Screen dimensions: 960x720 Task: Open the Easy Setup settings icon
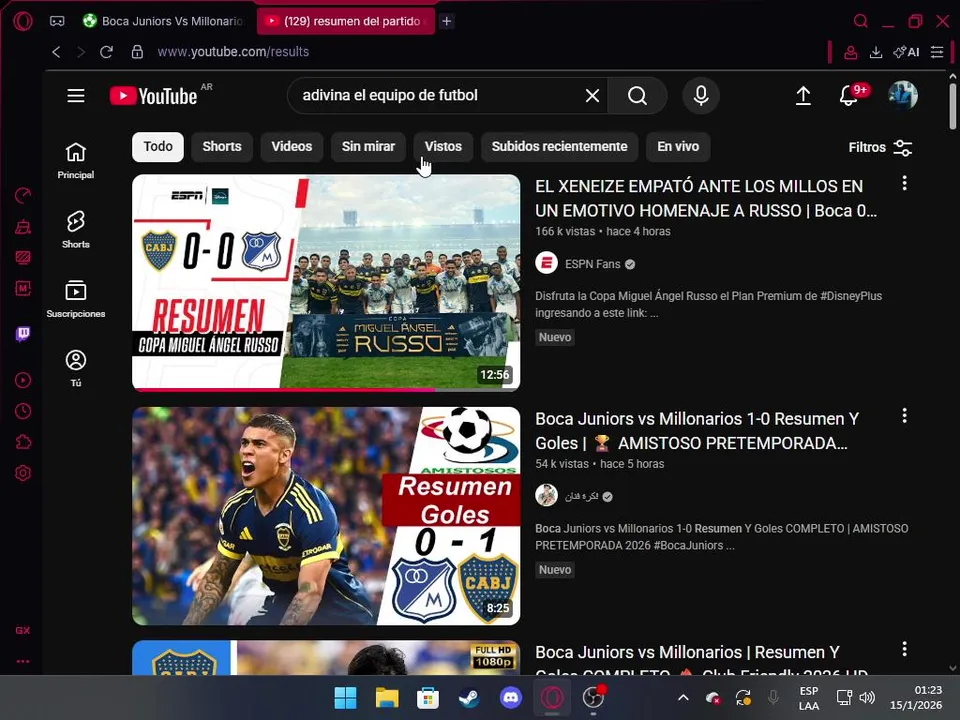(937, 53)
